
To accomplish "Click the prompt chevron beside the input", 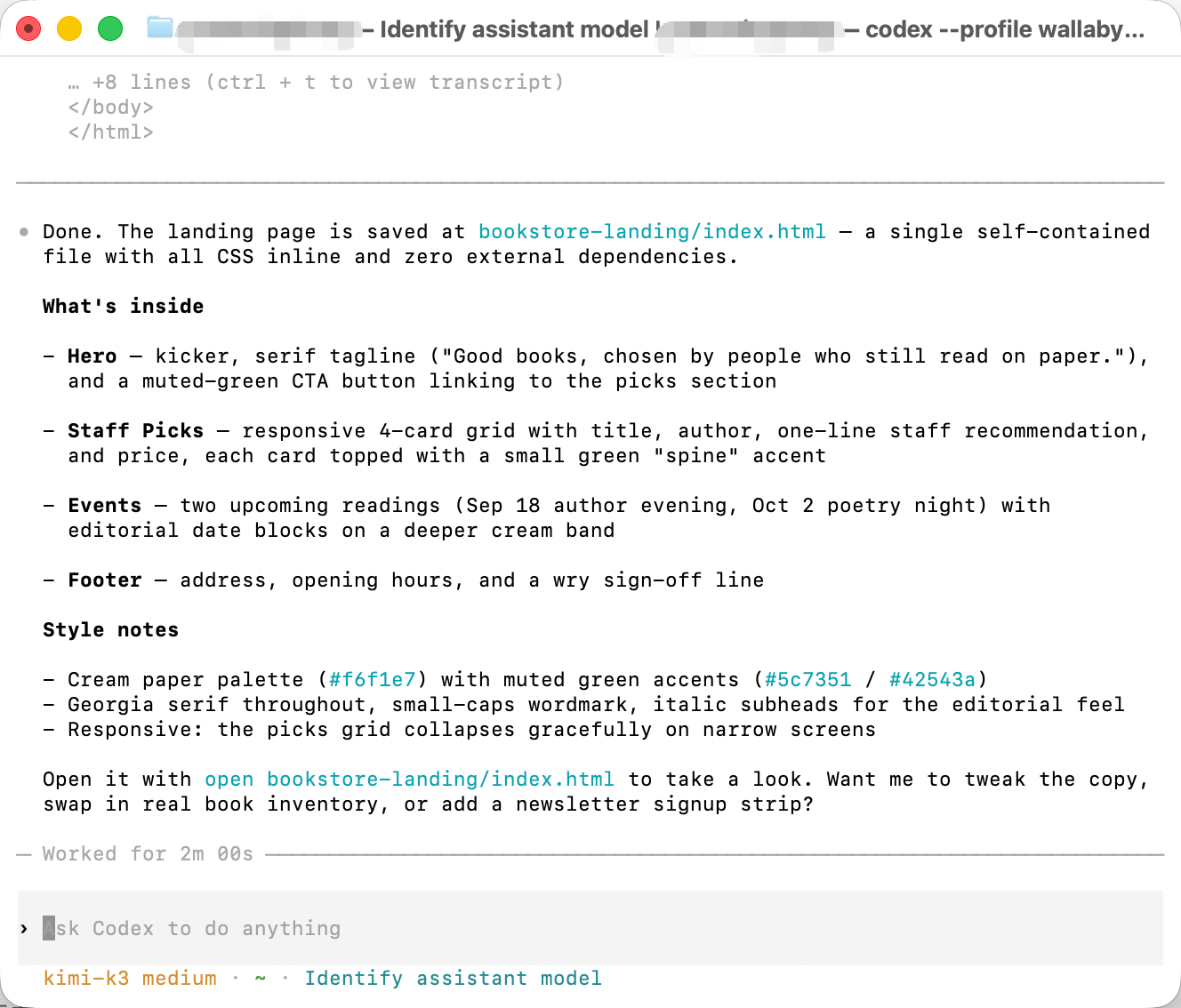I will click(x=24, y=929).
